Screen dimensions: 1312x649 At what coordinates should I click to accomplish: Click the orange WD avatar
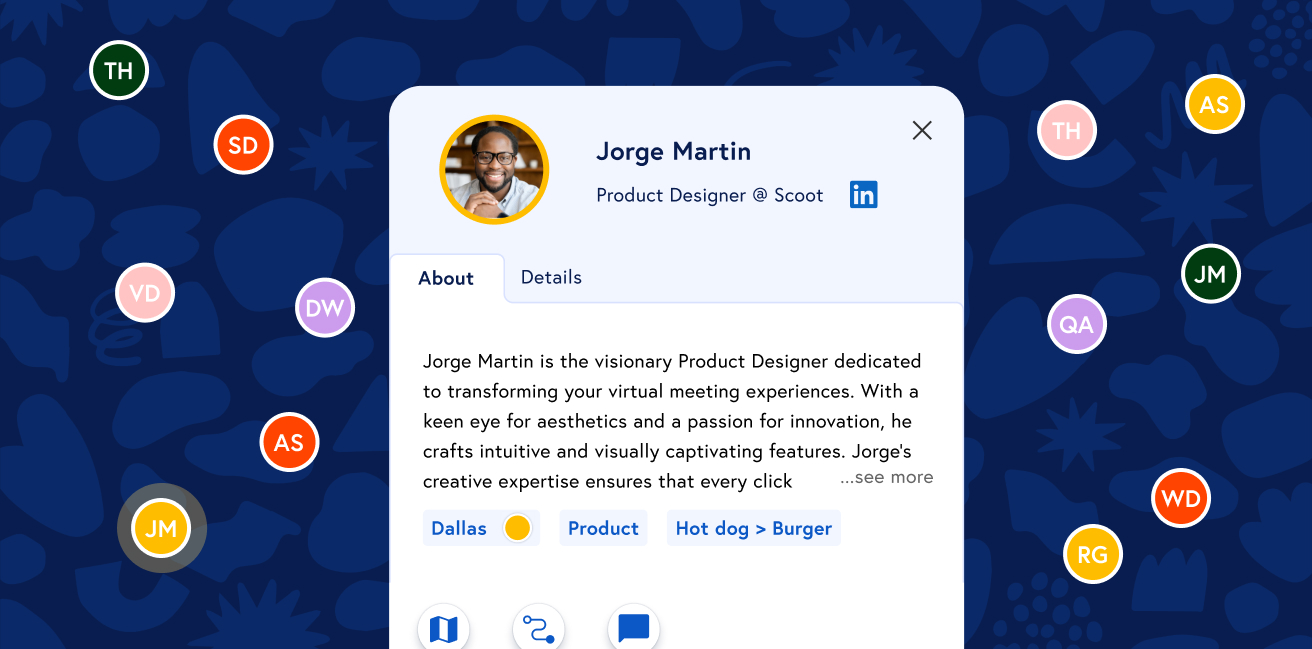[1181, 498]
